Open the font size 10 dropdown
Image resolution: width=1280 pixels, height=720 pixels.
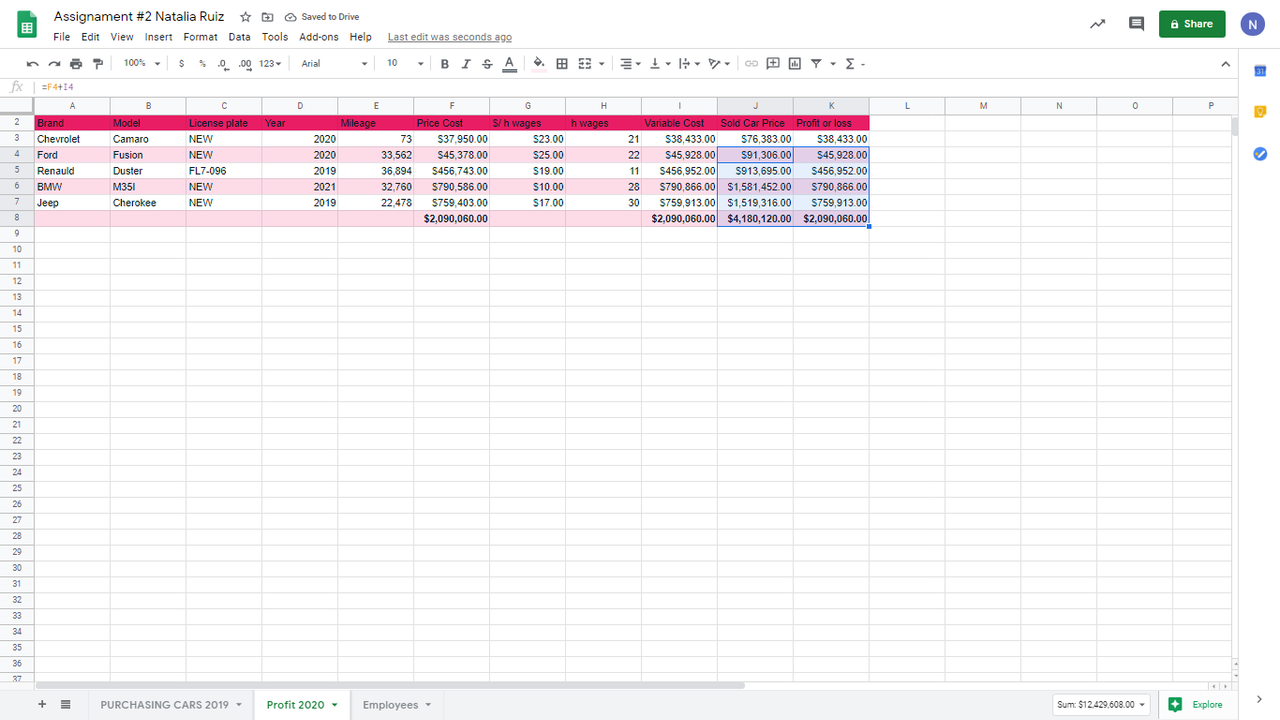click(405, 63)
